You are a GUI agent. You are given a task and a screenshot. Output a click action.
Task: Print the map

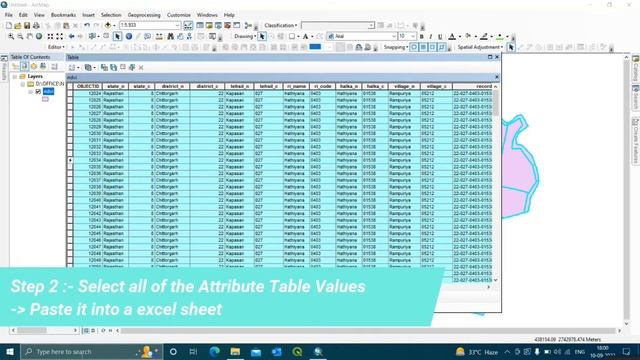pyautogui.click(x=36, y=26)
